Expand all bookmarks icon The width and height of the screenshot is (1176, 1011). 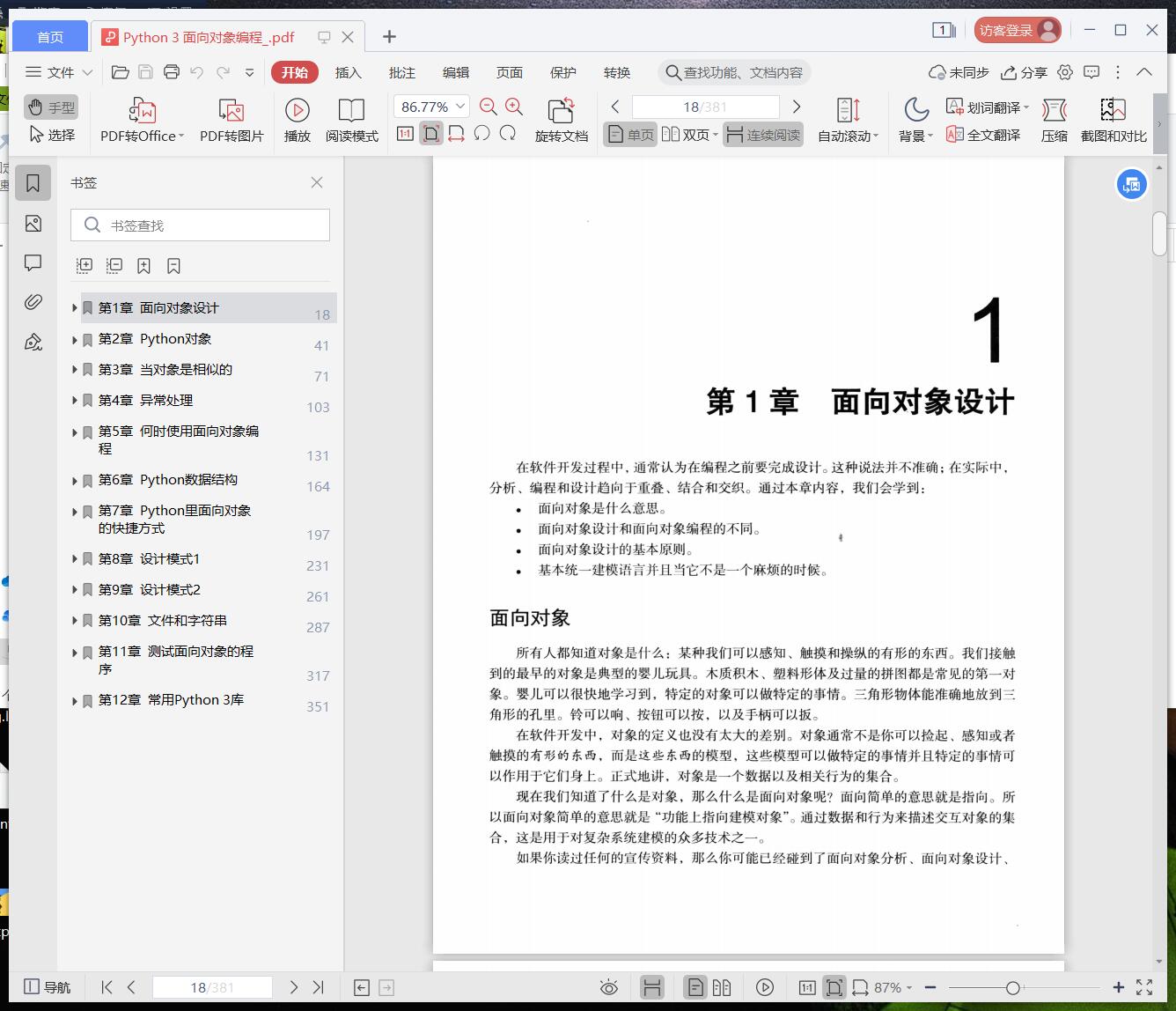coord(85,265)
